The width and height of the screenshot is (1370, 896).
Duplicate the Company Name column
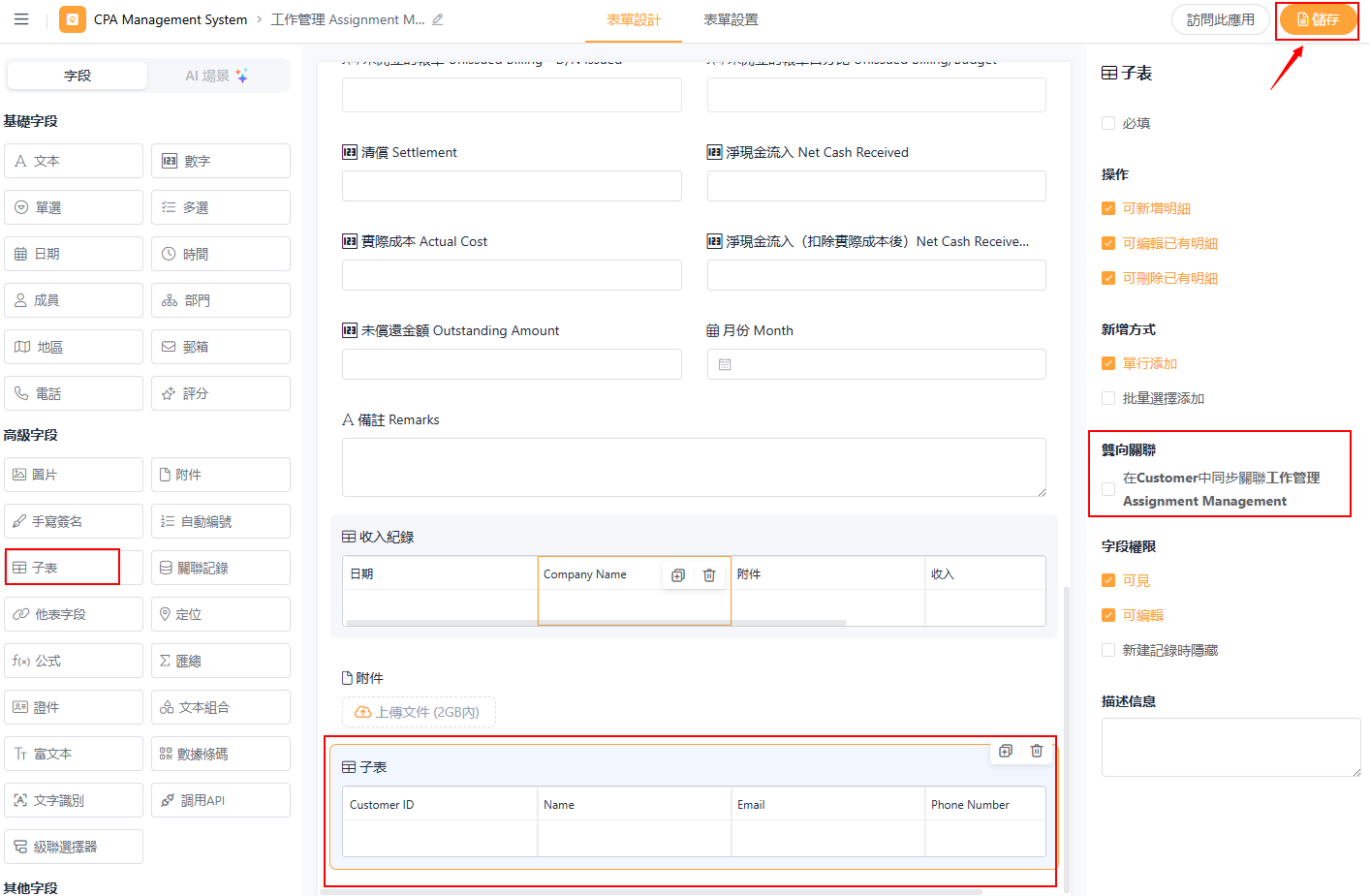[x=678, y=575]
